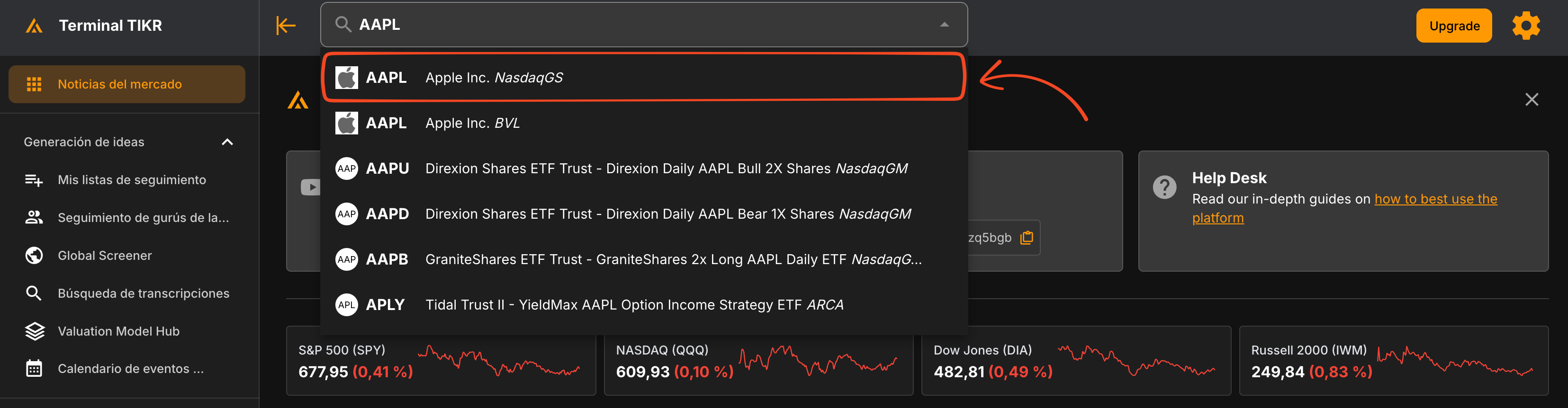Open the Russell 2000 (IWM) card
Viewport: 1568px width, 408px height.
(1393, 361)
